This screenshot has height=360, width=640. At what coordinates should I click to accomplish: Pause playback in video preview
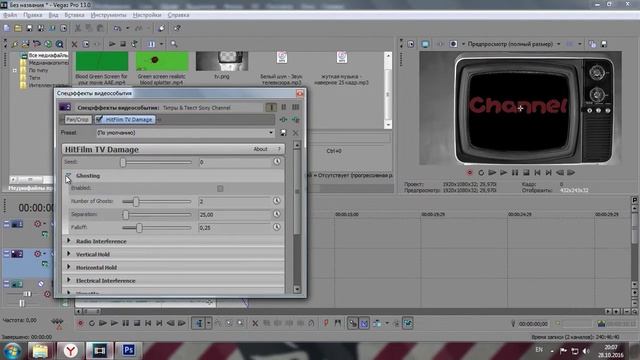(x=515, y=173)
